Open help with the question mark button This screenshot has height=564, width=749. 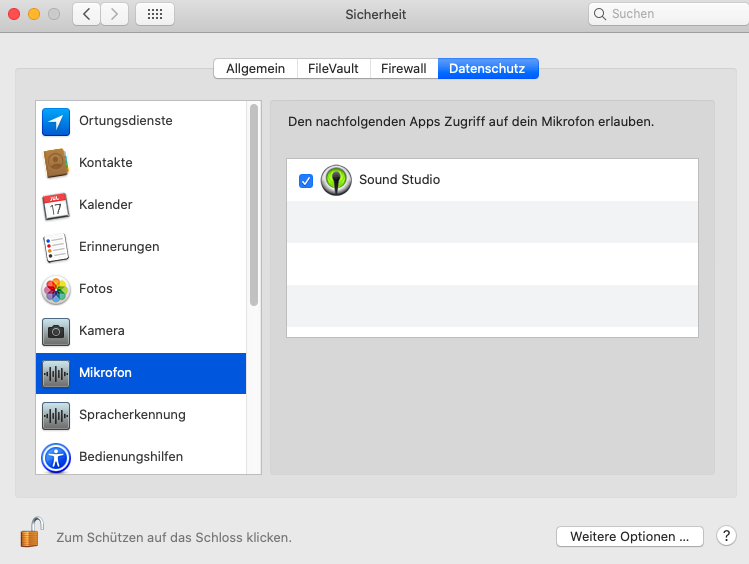click(726, 536)
